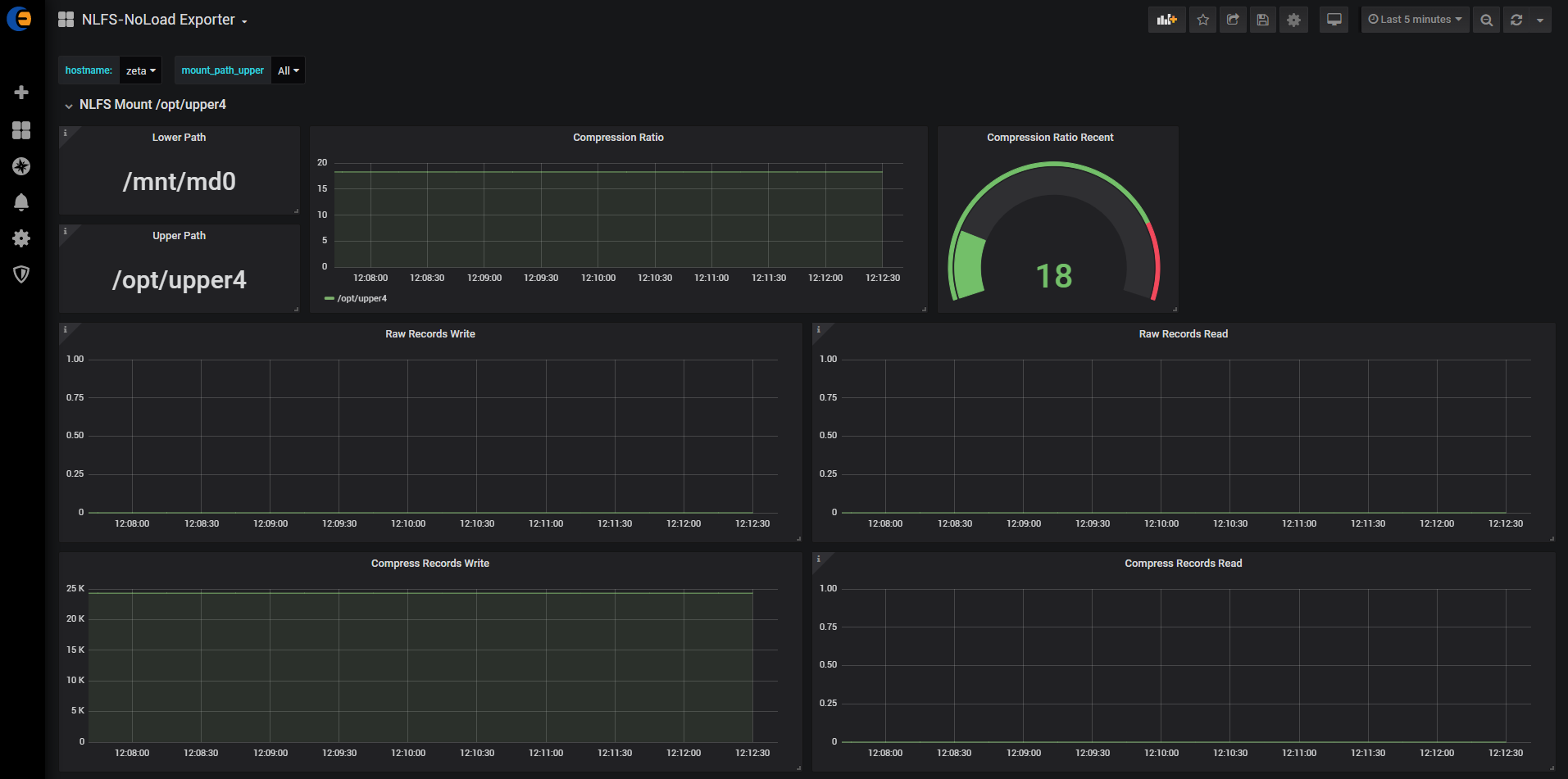Open the Server Admin shield icon
The width and height of the screenshot is (1568, 779).
point(21,274)
